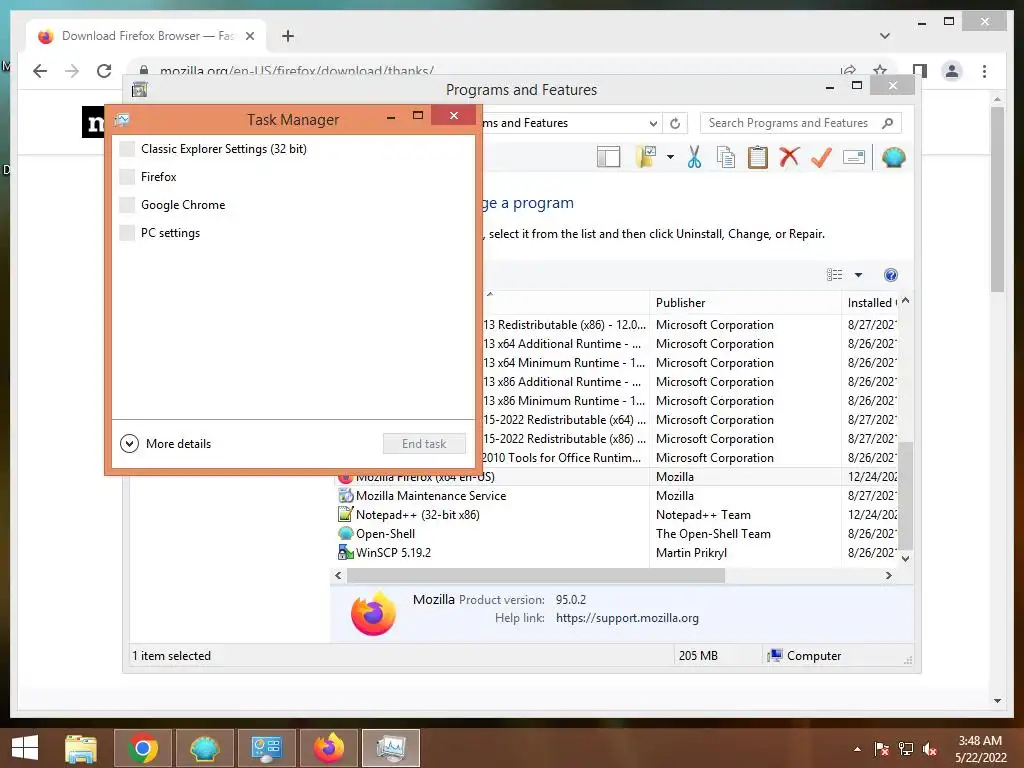Open Chrome tab search chevron

(x=885, y=36)
